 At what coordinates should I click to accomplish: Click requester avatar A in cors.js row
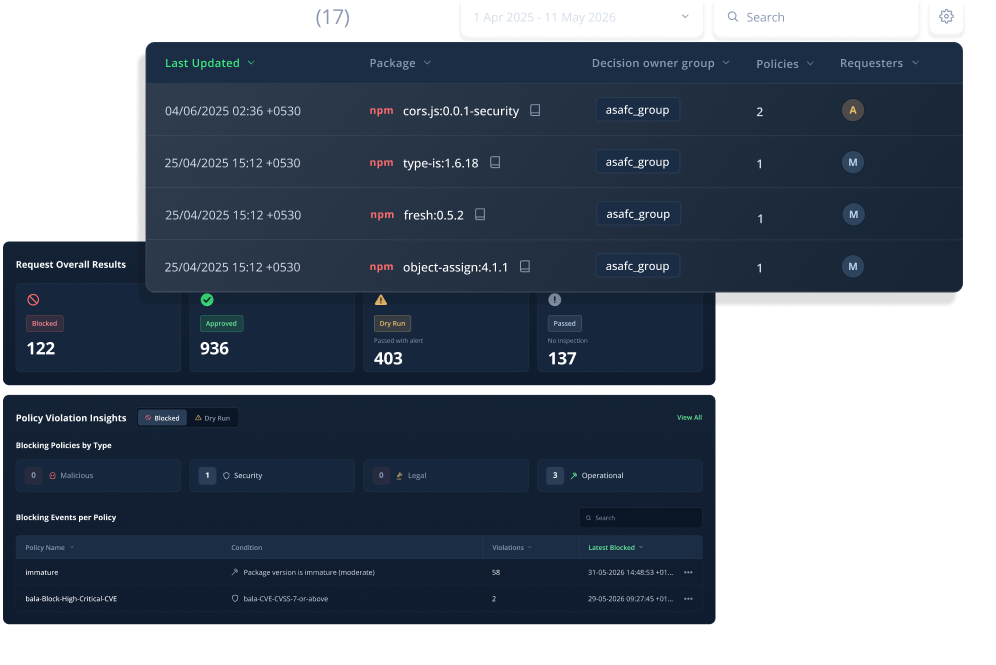coord(852,110)
